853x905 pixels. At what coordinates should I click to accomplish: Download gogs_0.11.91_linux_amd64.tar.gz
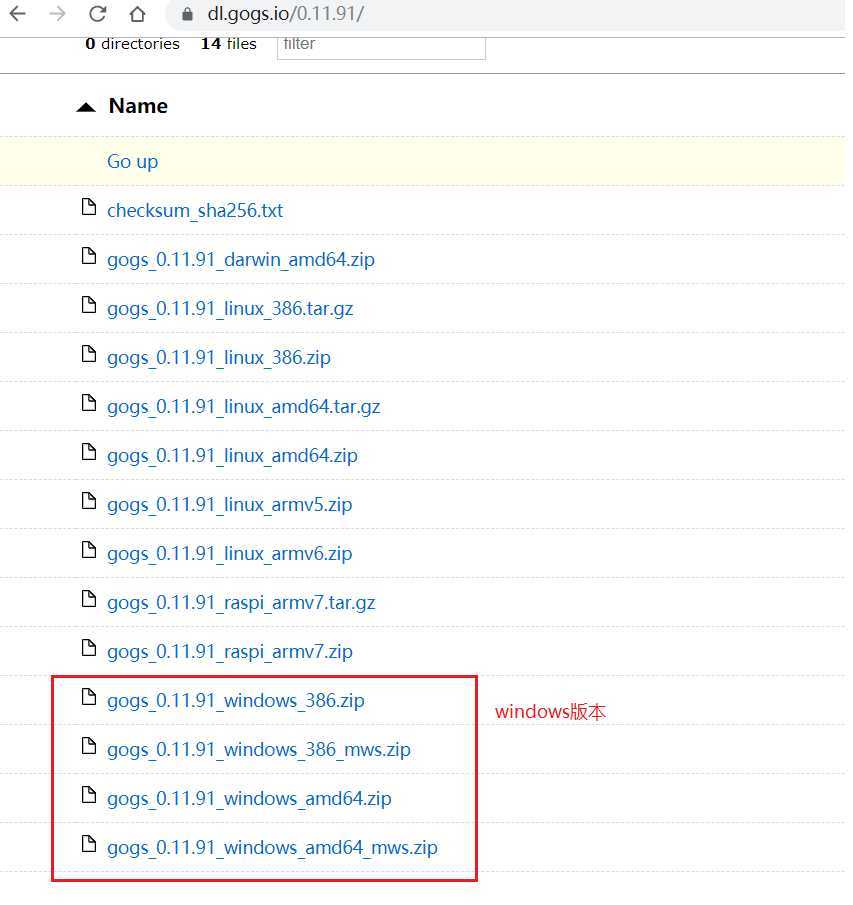[244, 407]
